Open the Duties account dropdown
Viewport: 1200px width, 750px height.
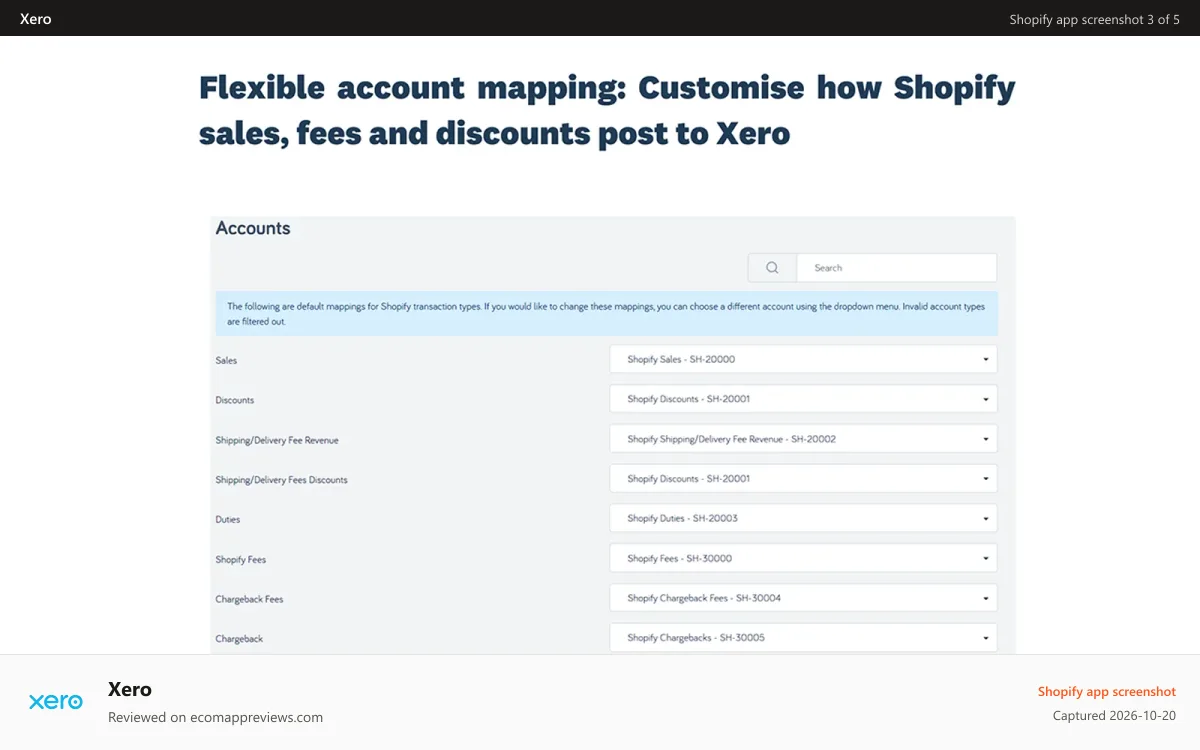point(803,519)
